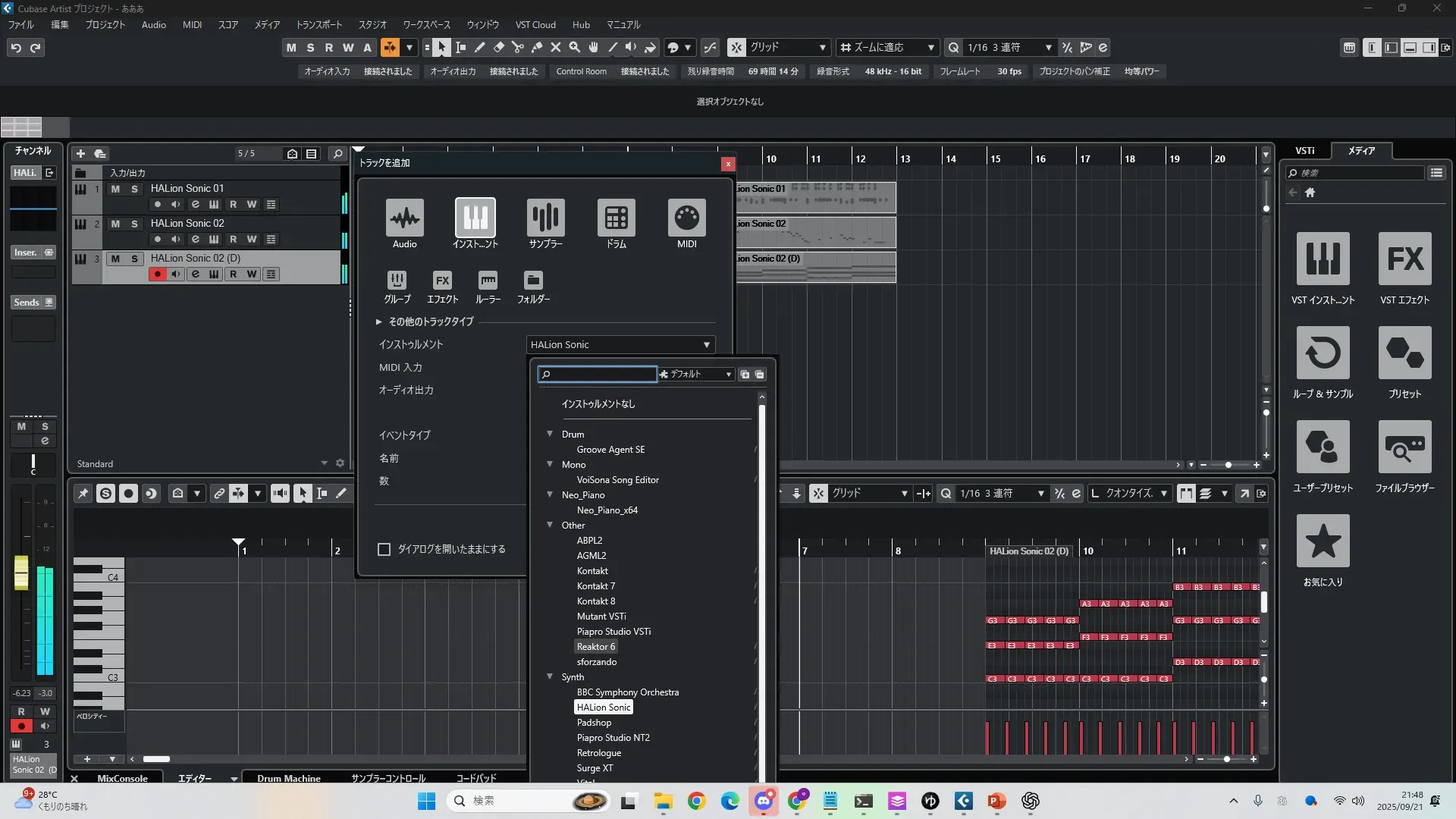This screenshot has height=819, width=1456.
Task: Choose Reaktor 6 from instrument list
Action: click(x=595, y=647)
